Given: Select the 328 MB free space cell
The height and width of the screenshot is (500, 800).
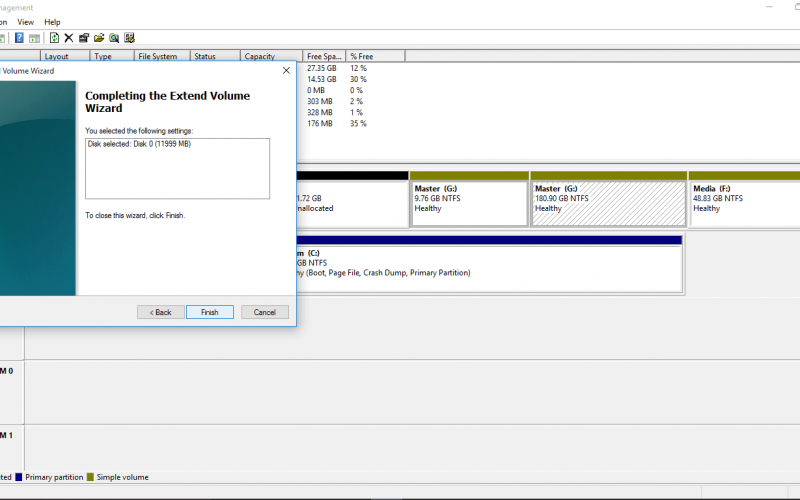Looking at the screenshot, I should 320,112.
